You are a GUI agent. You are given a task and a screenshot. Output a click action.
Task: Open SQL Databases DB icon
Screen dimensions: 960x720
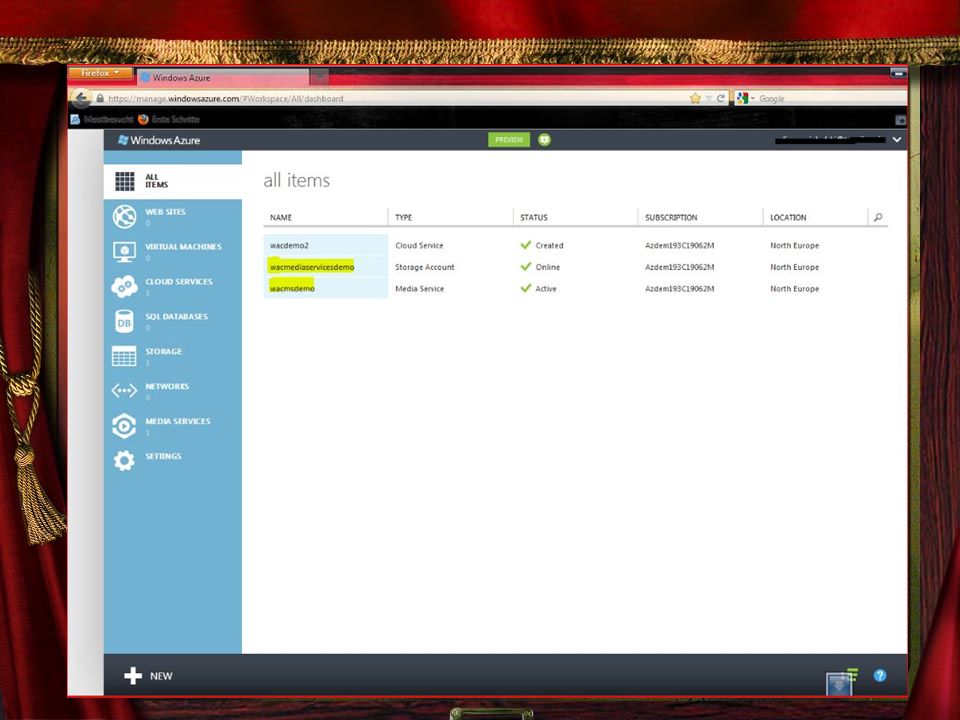point(124,321)
